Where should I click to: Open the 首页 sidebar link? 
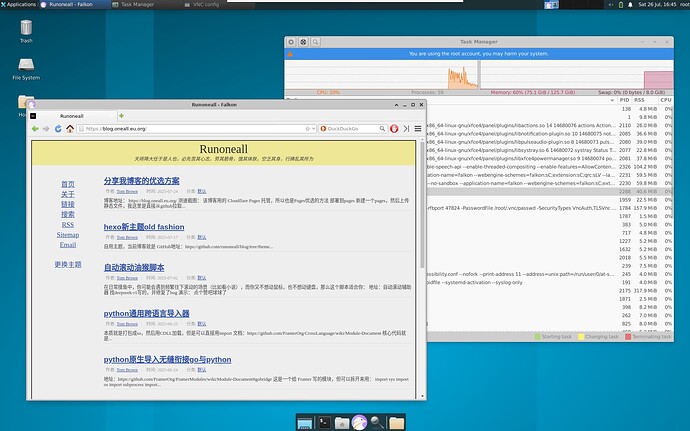pos(68,184)
